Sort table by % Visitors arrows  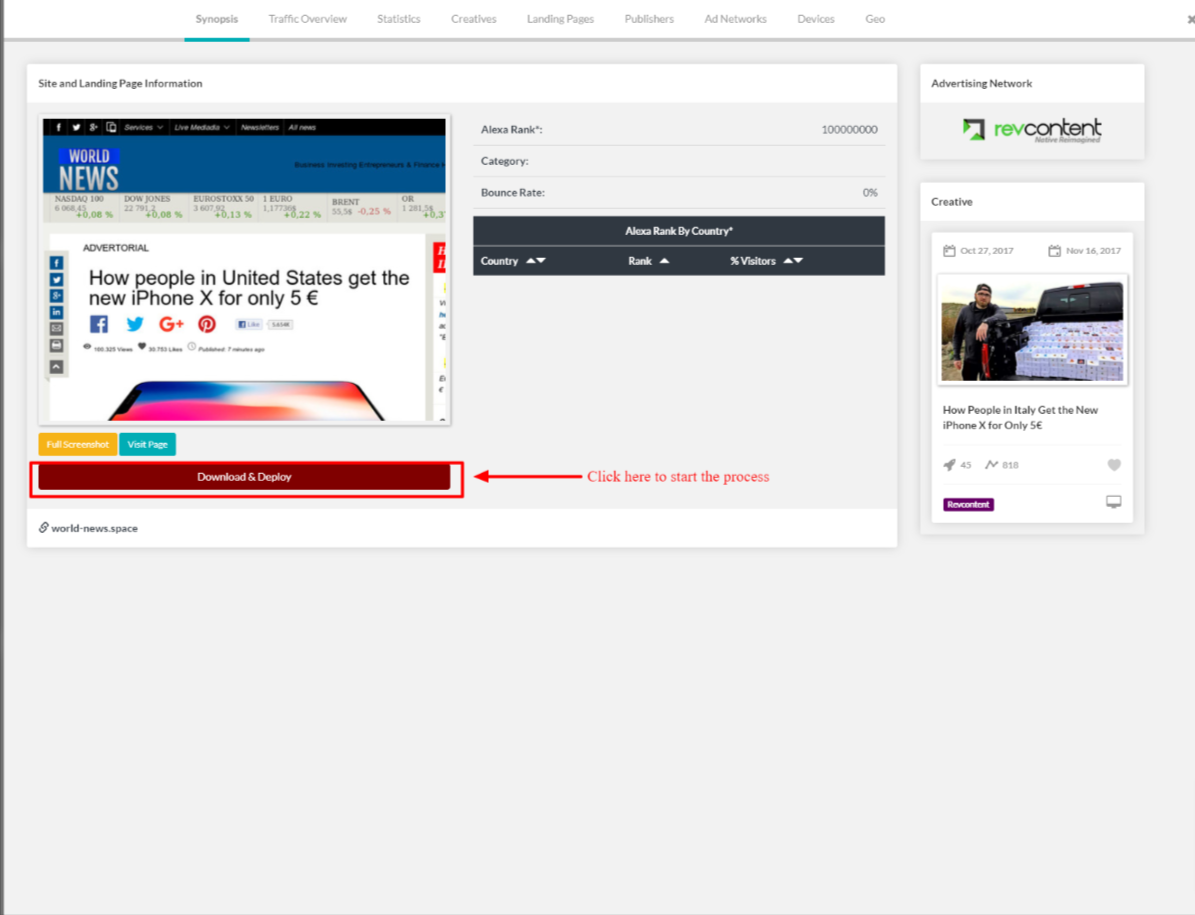click(x=793, y=261)
